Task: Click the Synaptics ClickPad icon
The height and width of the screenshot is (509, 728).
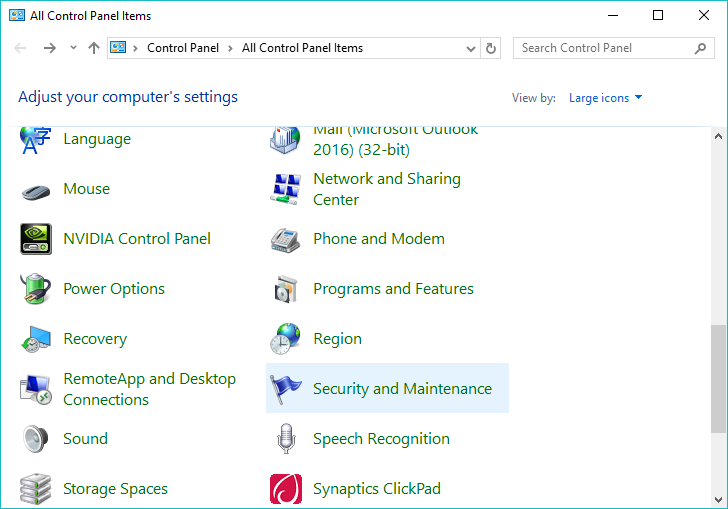Action: point(286,489)
